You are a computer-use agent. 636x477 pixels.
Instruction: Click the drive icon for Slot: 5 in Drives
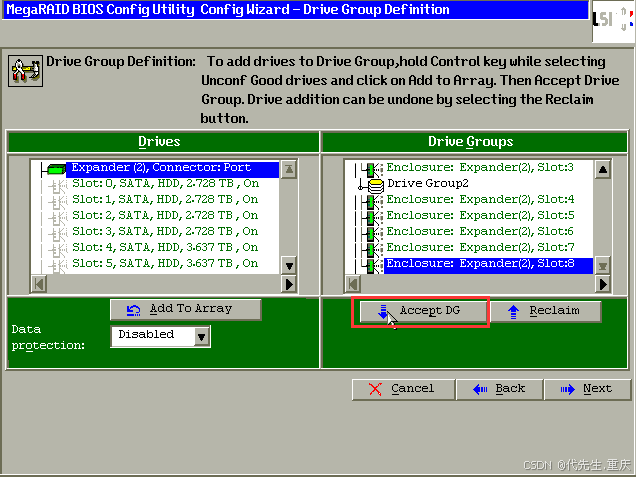[58, 265]
